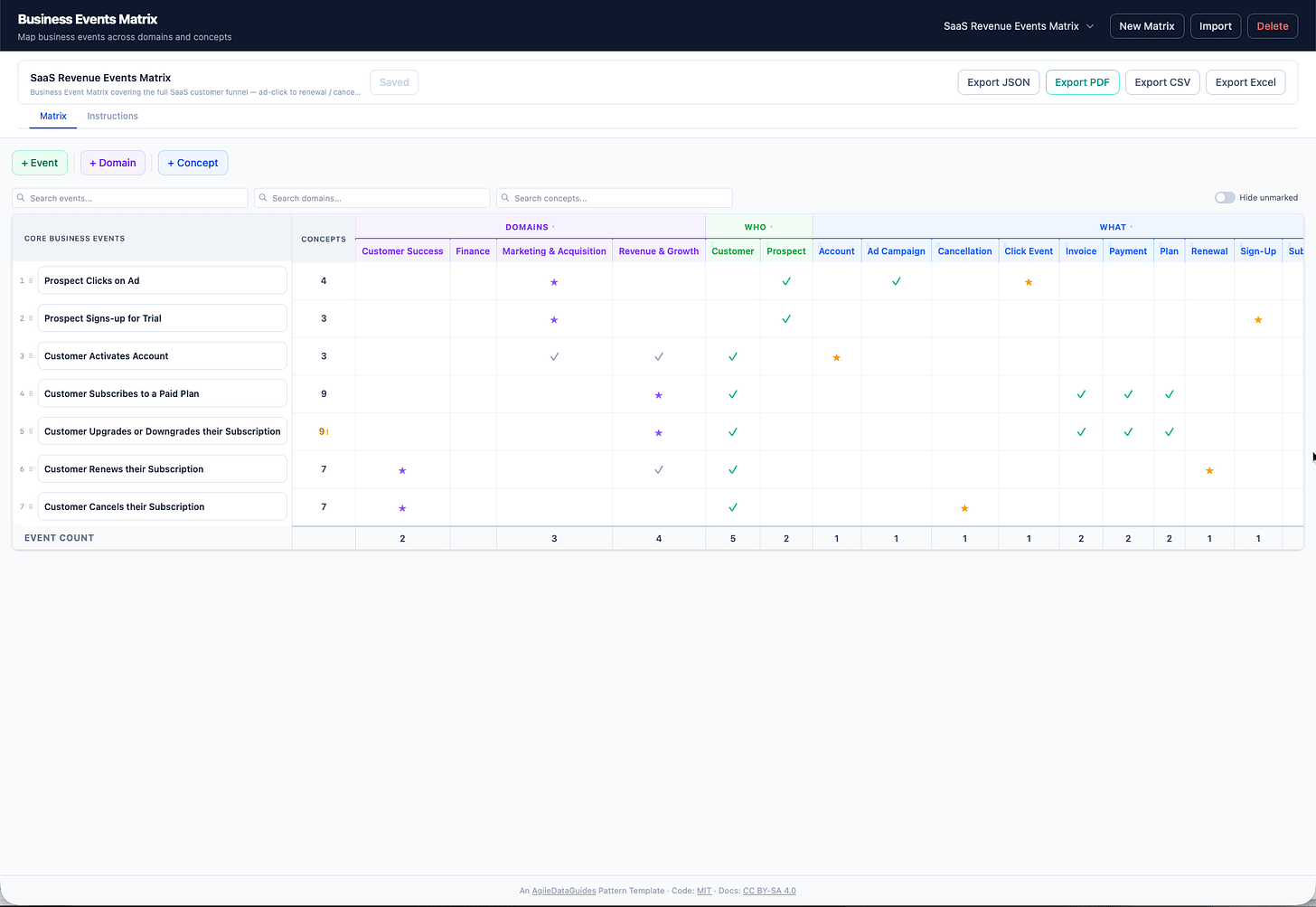Toggle grey Marketing & Acquisition check in Activates row
Viewport: 1316px width, 907px height.
coord(554,356)
